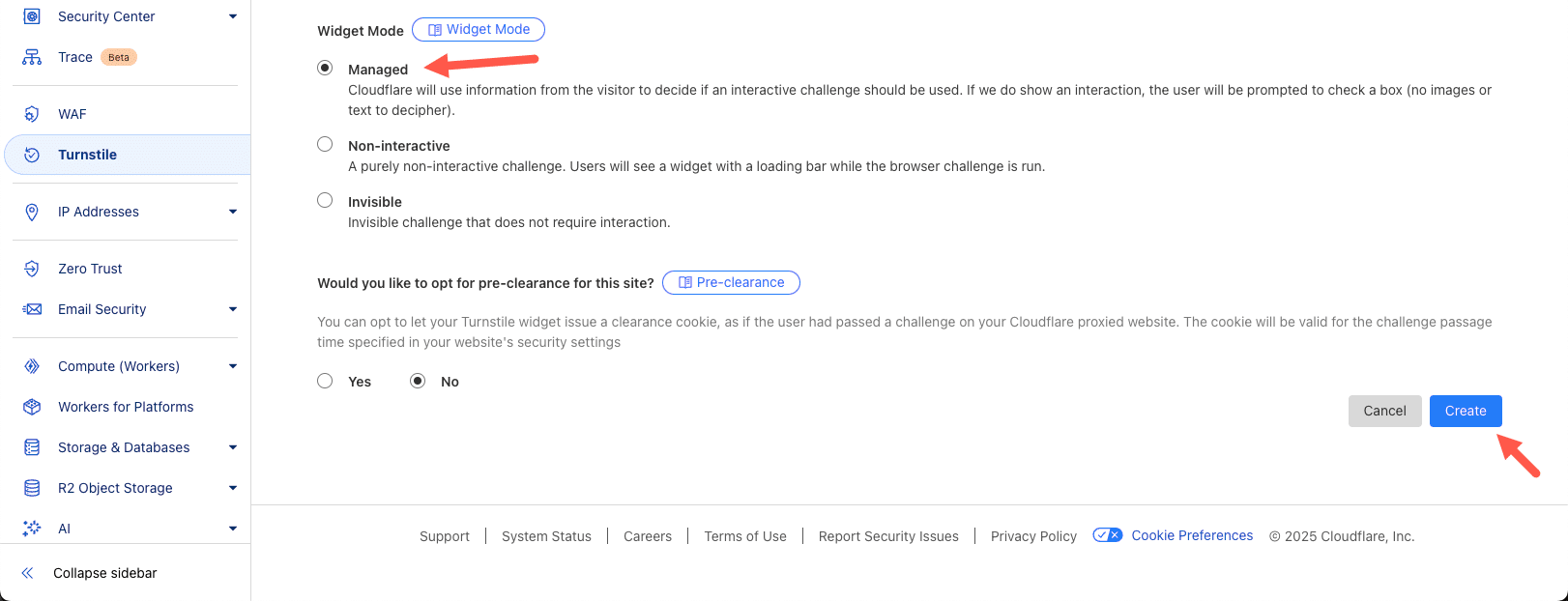This screenshot has width=1568, height=601.
Task: Click the Email Security envelope icon
Action: [32, 308]
